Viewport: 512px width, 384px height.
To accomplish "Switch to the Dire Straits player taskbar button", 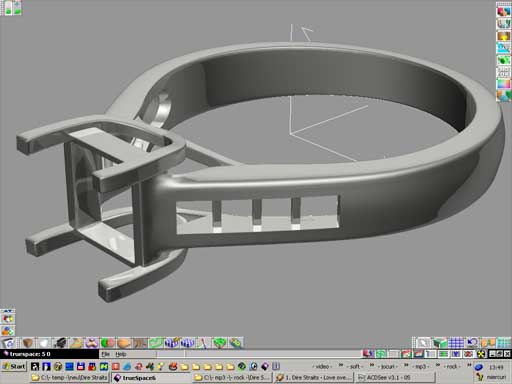I will [314, 378].
